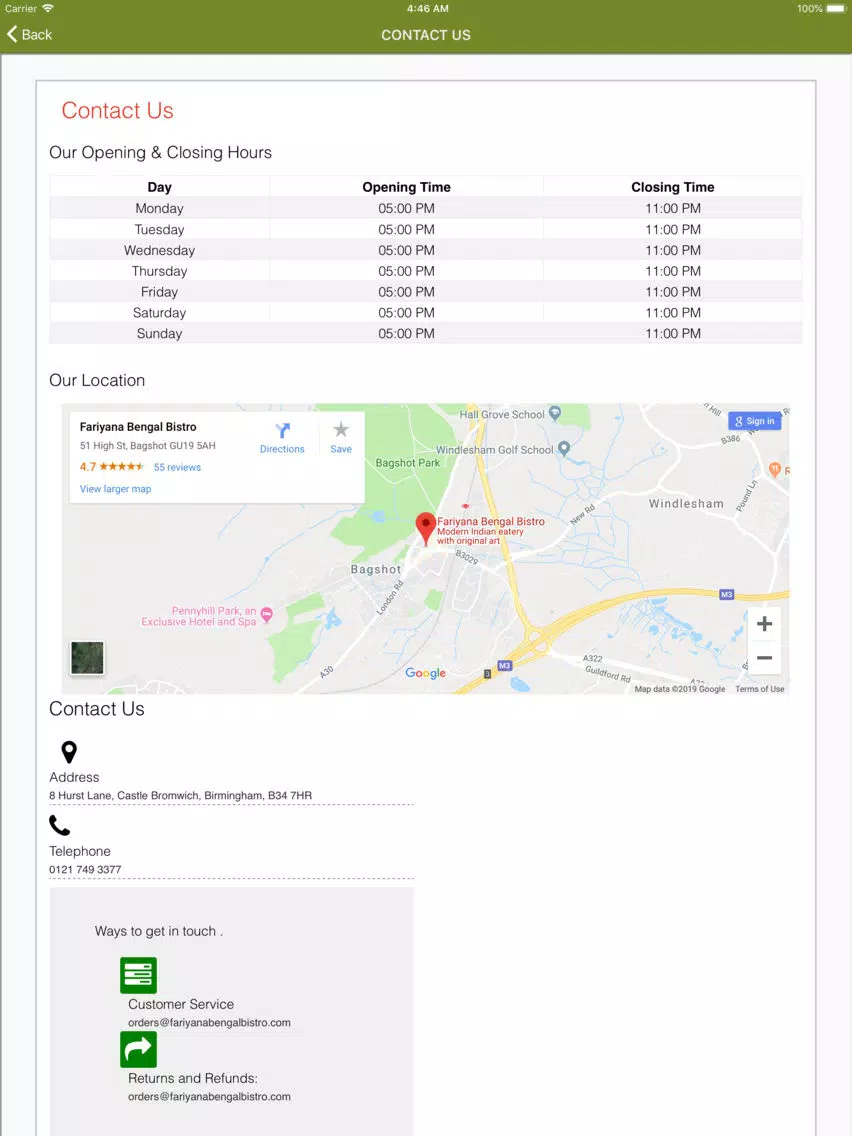Open the 55 reviews link
Image resolution: width=852 pixels, height=1136 pixels.
[x=177, y=467]
